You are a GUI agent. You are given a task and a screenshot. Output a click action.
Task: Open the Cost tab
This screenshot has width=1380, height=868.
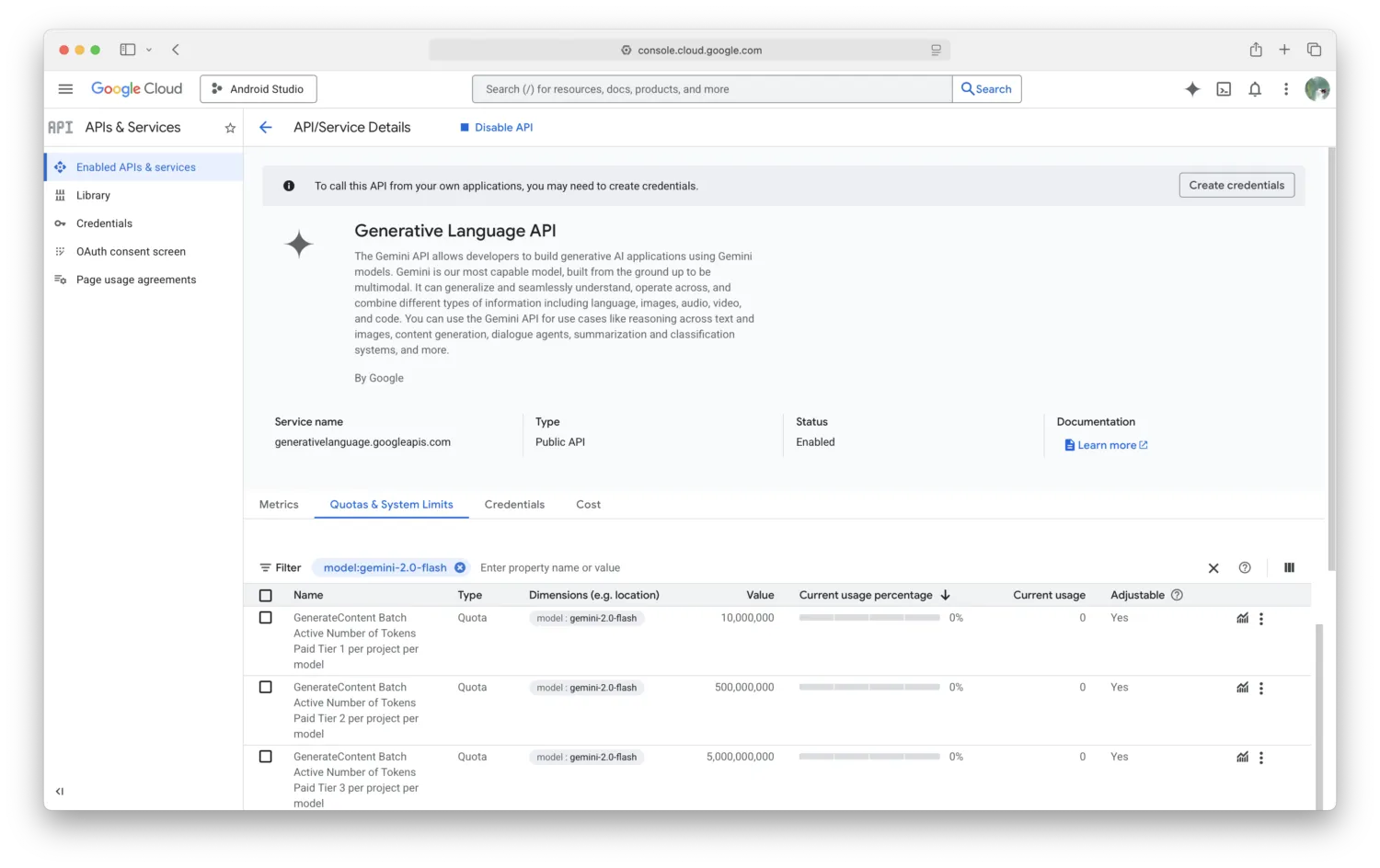(x=588, y=504)
